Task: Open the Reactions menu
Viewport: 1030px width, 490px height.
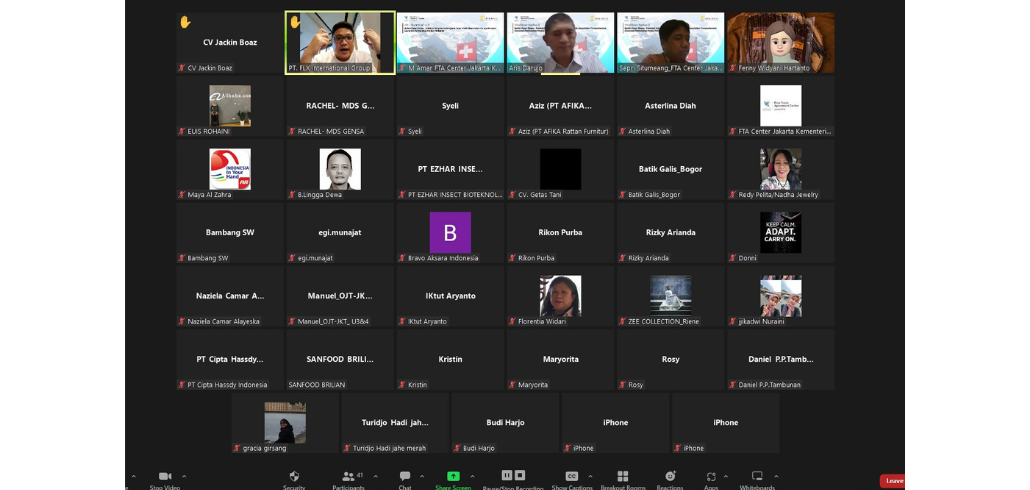Action: (670, 477)
